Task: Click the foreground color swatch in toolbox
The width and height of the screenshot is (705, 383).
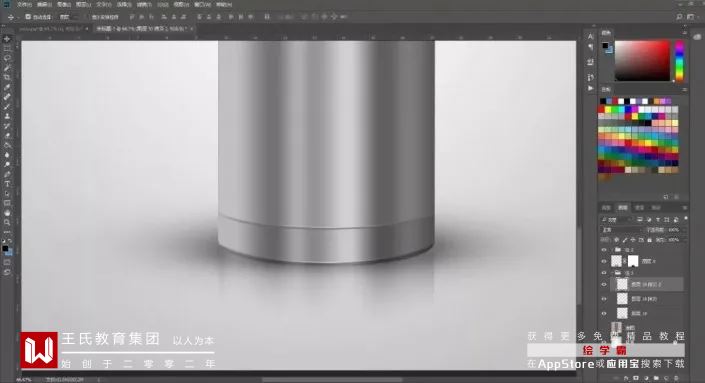Action: [x=5, y=248]
